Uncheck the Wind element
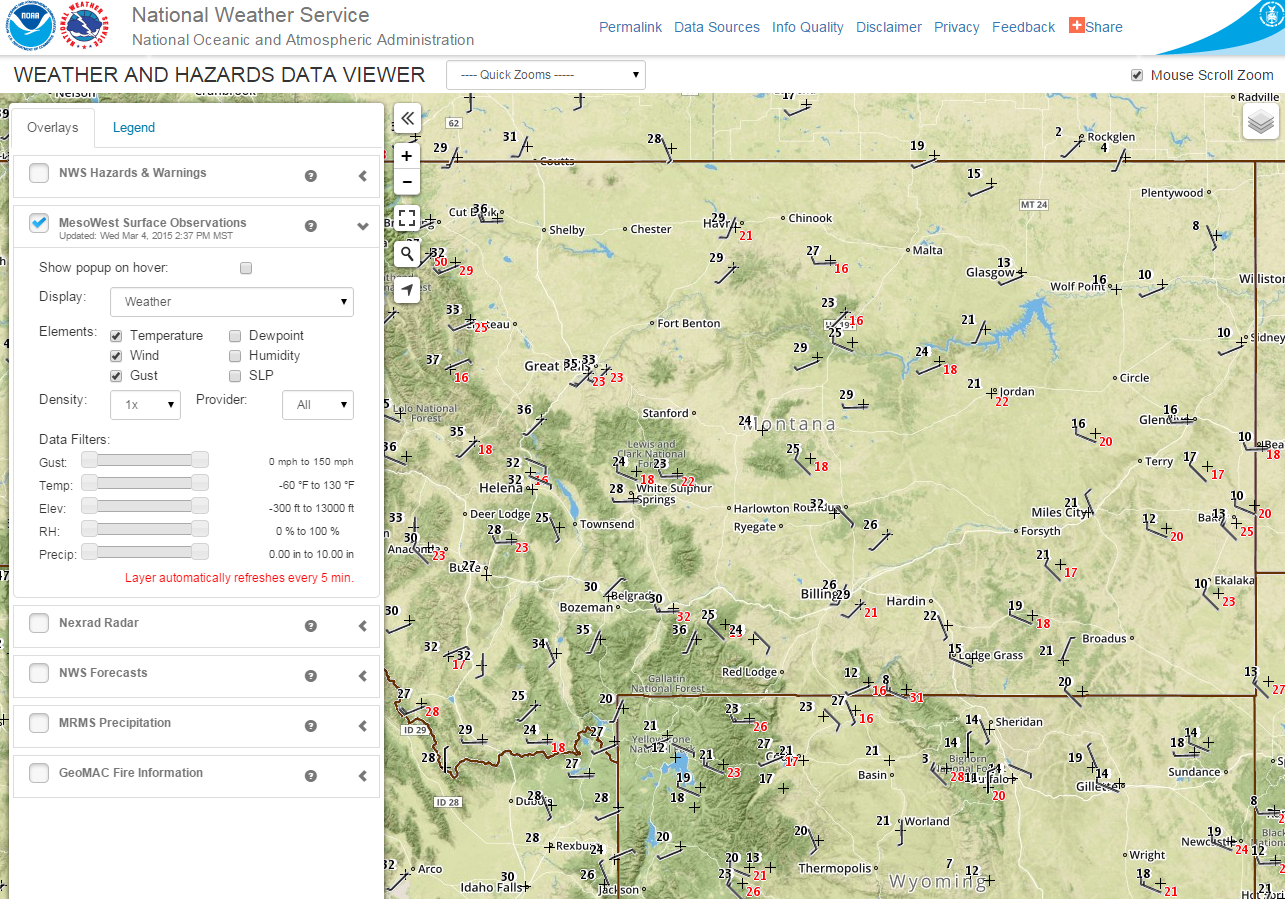 (x=117, y=356)
